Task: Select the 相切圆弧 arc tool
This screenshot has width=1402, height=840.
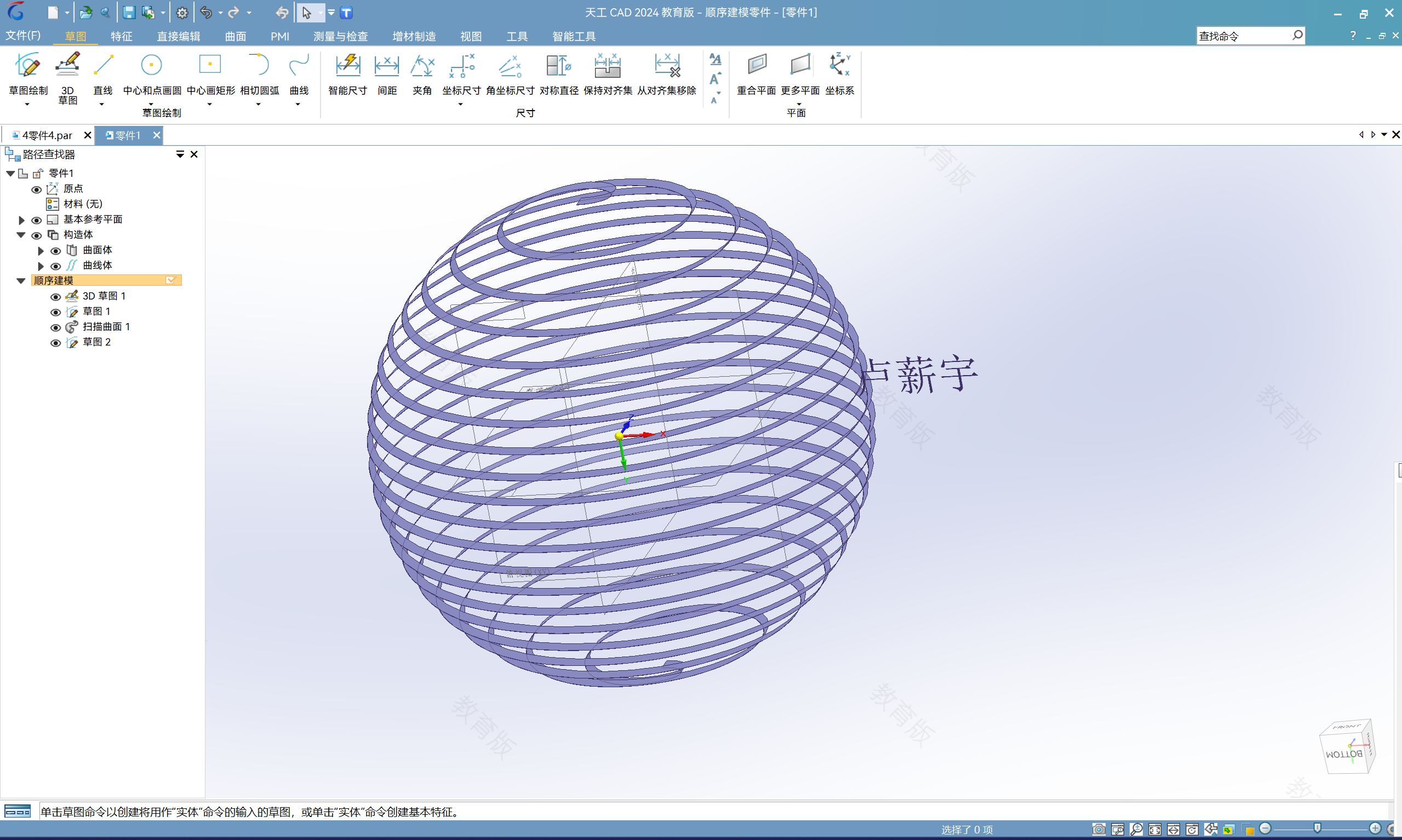Action: click(x=259, y=74)
